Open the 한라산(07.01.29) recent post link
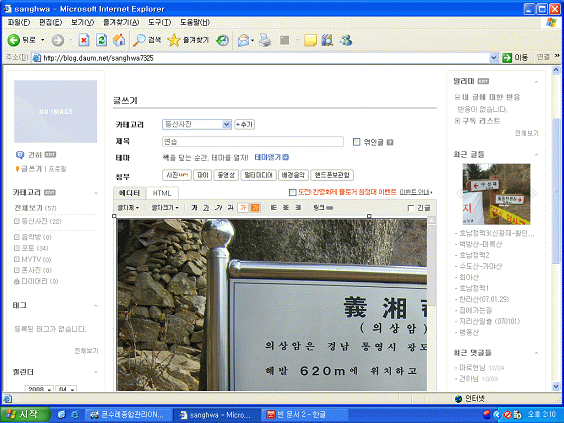The height and width of the screenshot is (423, 564). pyautogui.click(x=484, y=299)
